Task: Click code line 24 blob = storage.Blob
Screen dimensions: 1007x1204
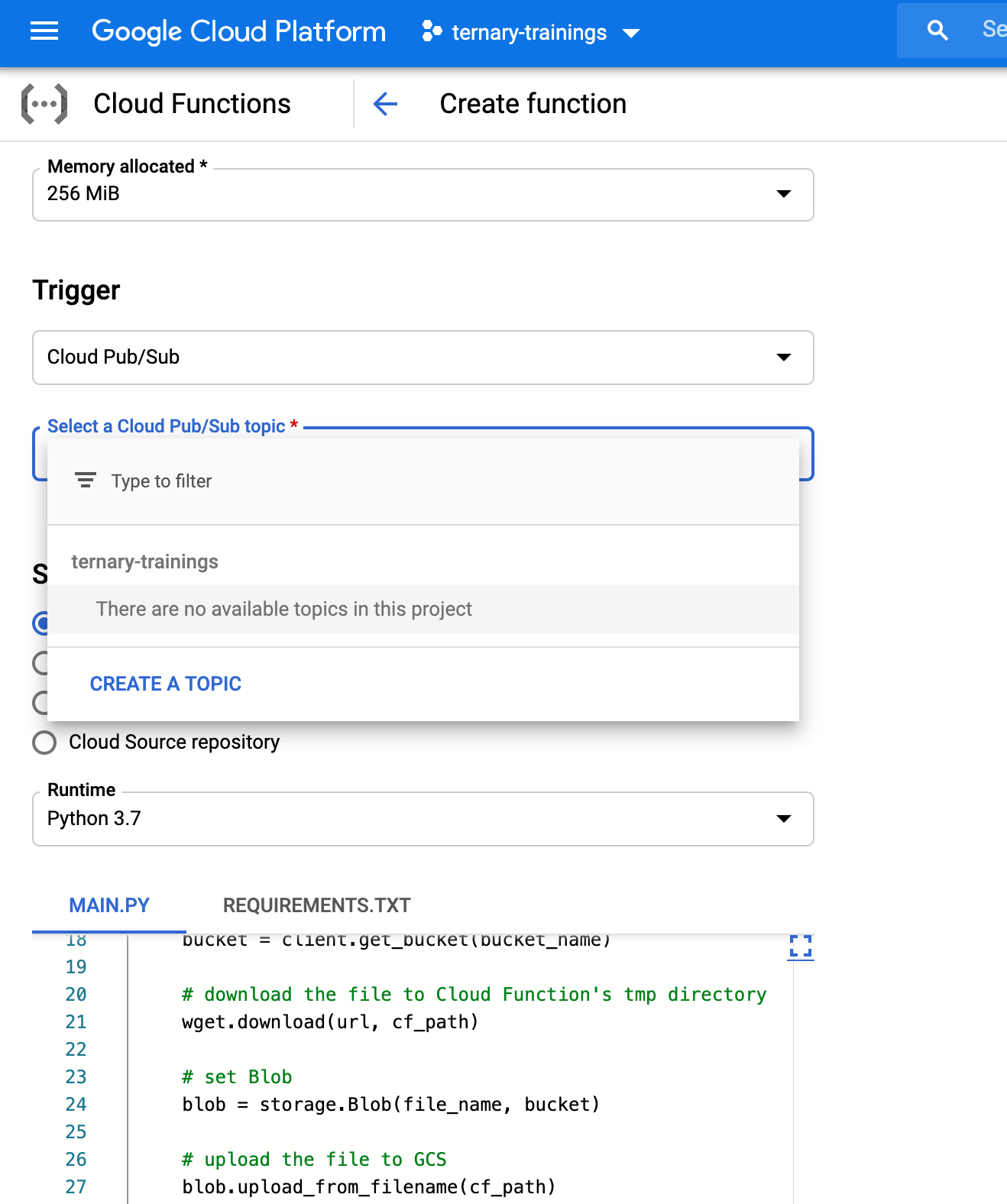Action: tap(391, 1105)
